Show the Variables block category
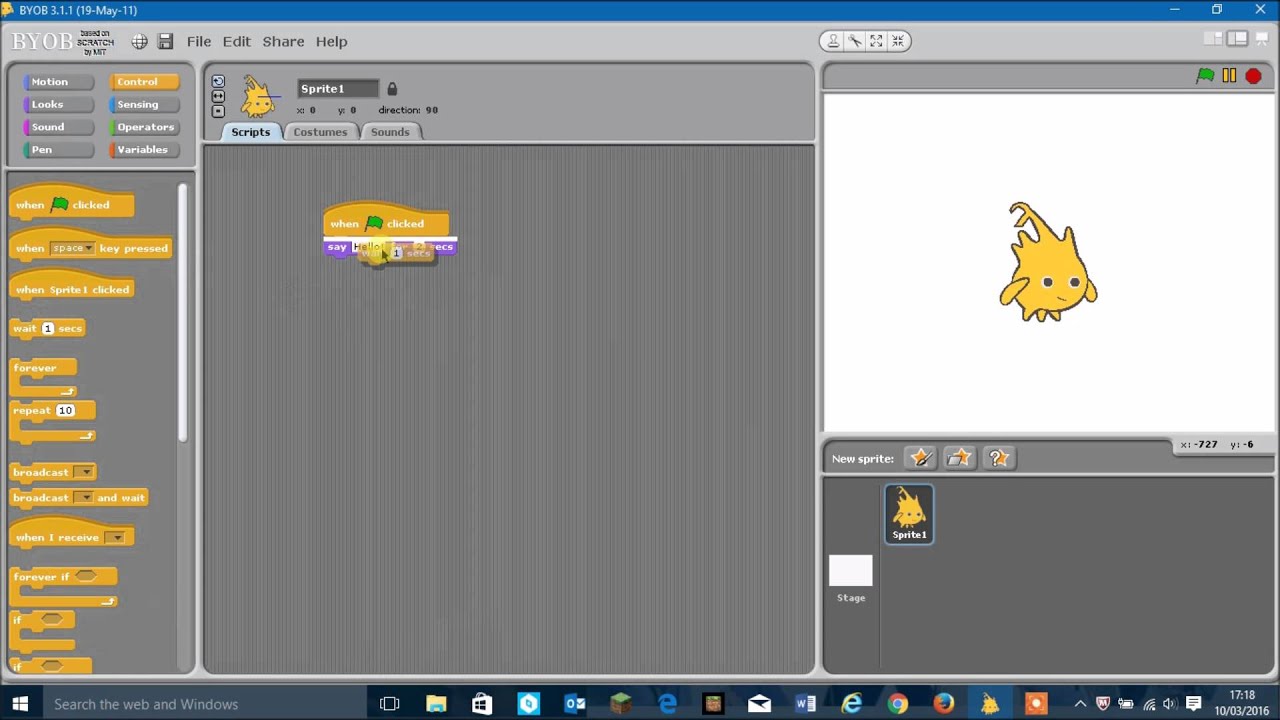 [143, 149]
